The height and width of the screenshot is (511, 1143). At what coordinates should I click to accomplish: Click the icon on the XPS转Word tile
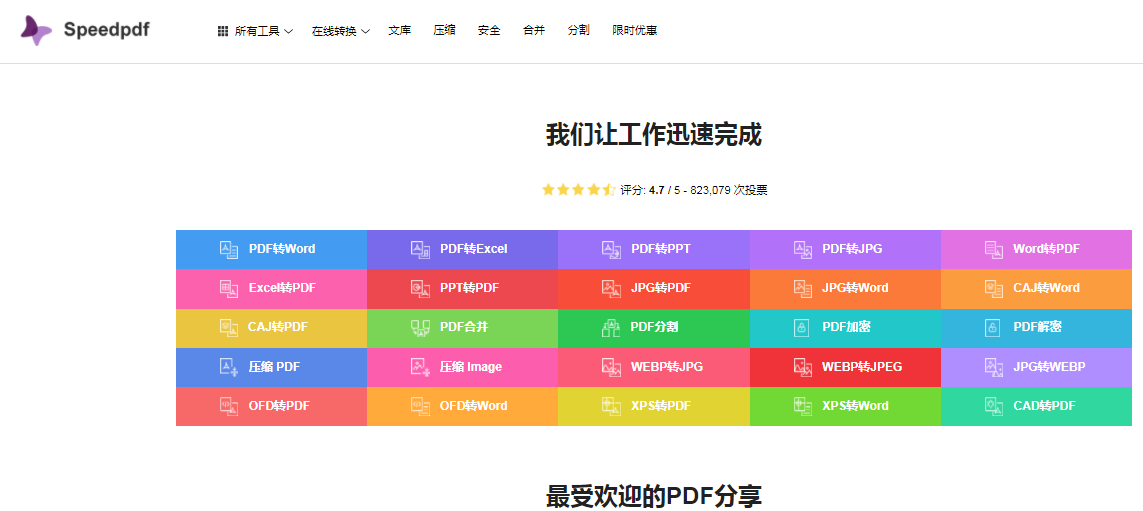[803, 407]
